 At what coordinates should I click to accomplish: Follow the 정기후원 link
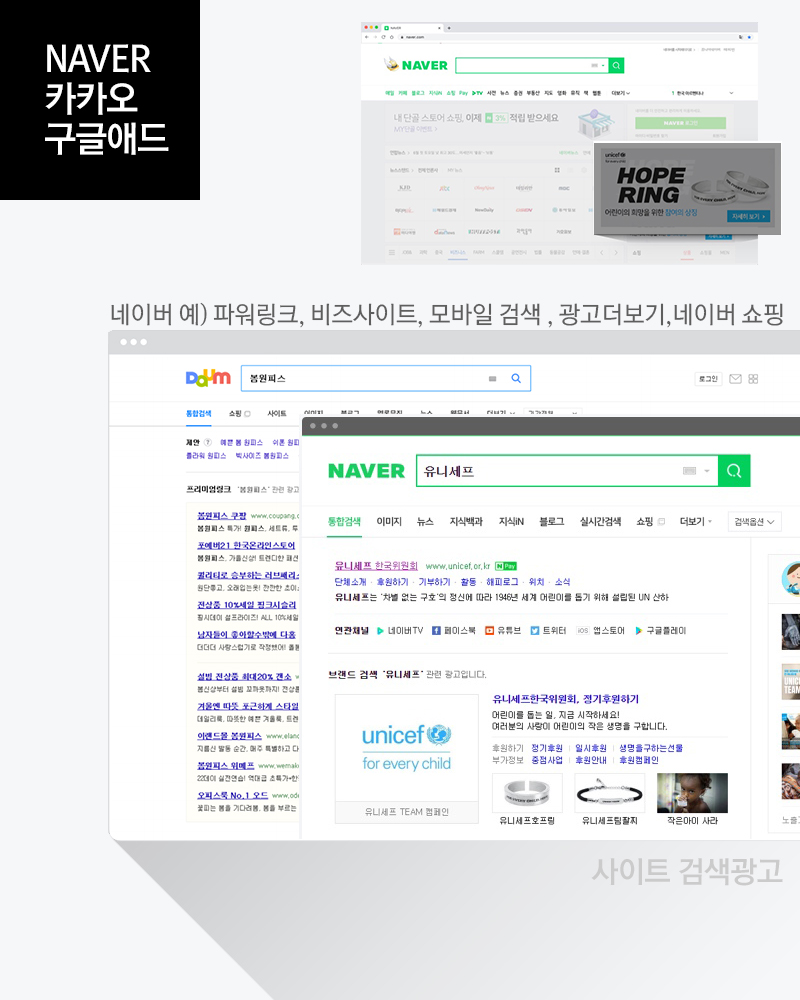pyautogui.click(x=547, y=747)
